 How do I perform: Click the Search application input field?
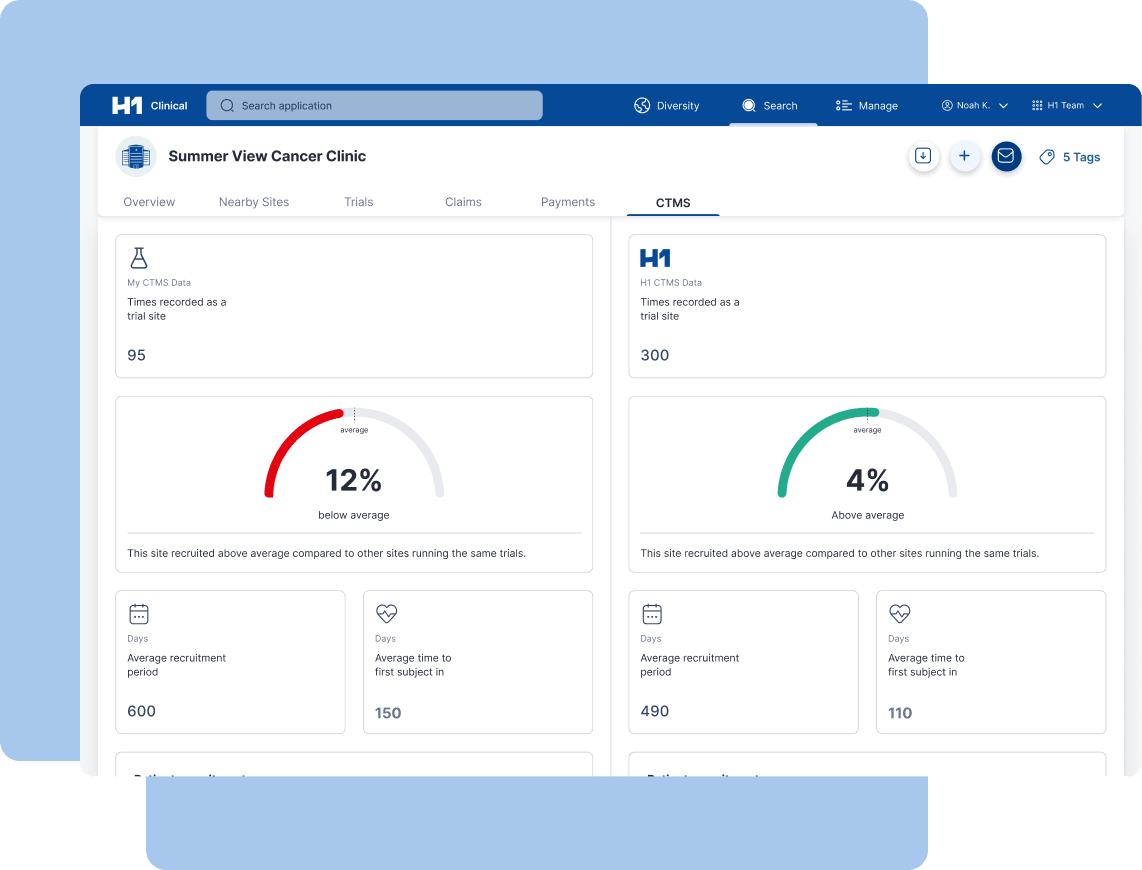click(x=374, y=106)
